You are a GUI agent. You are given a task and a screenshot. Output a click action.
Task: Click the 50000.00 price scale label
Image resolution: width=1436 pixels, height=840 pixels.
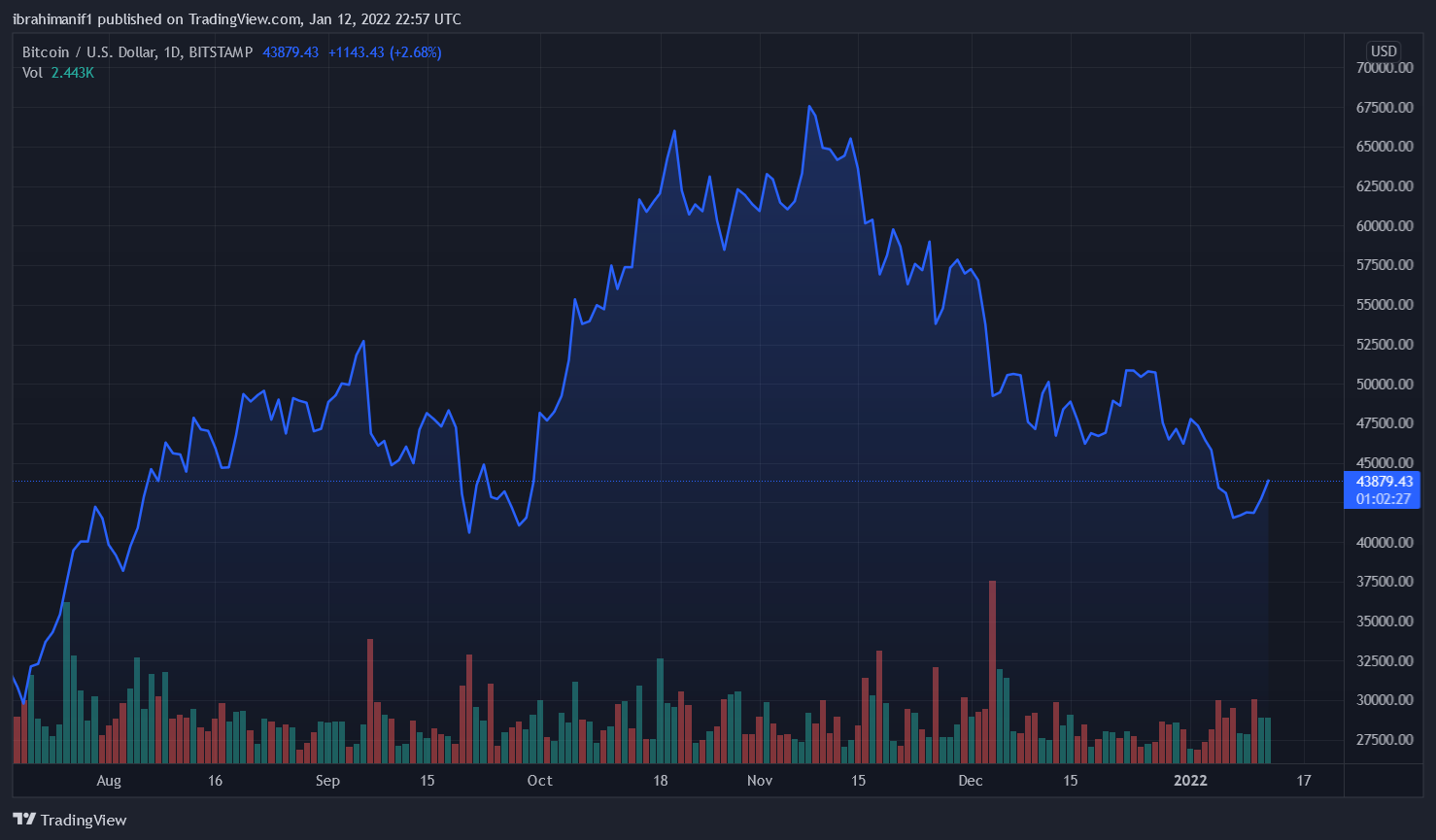click(x=1385, y=385)
